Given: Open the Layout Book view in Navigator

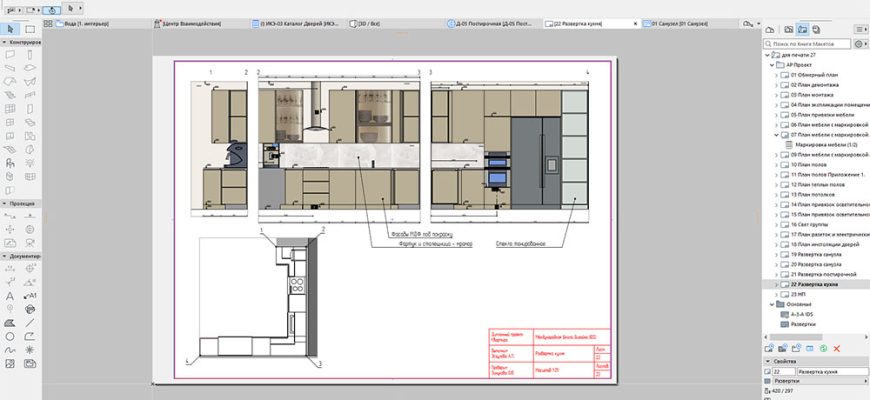Looking at the screenshot, I should (803, 31).
